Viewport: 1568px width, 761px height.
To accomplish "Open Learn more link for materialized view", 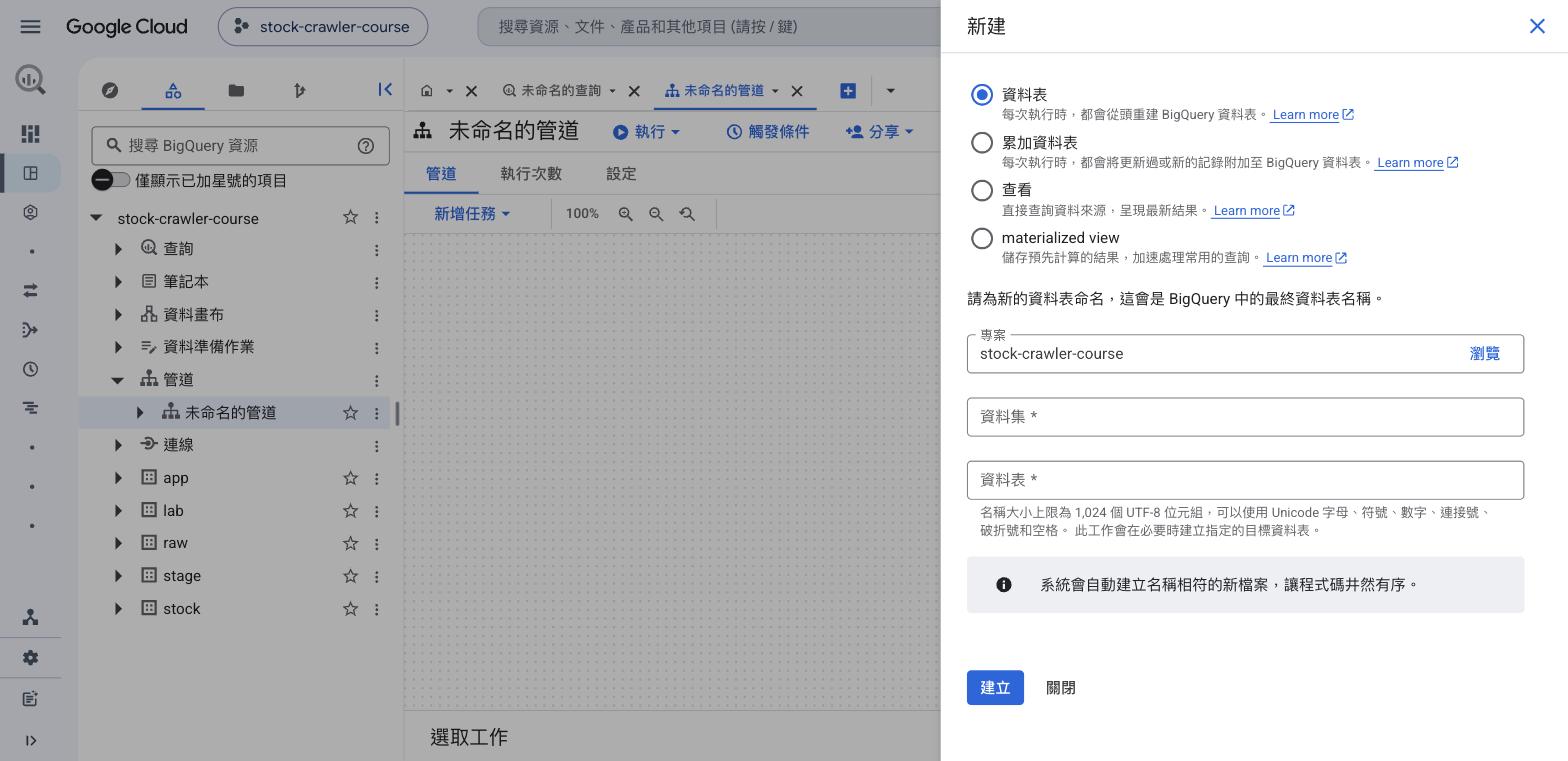I will click(1305, 258).
